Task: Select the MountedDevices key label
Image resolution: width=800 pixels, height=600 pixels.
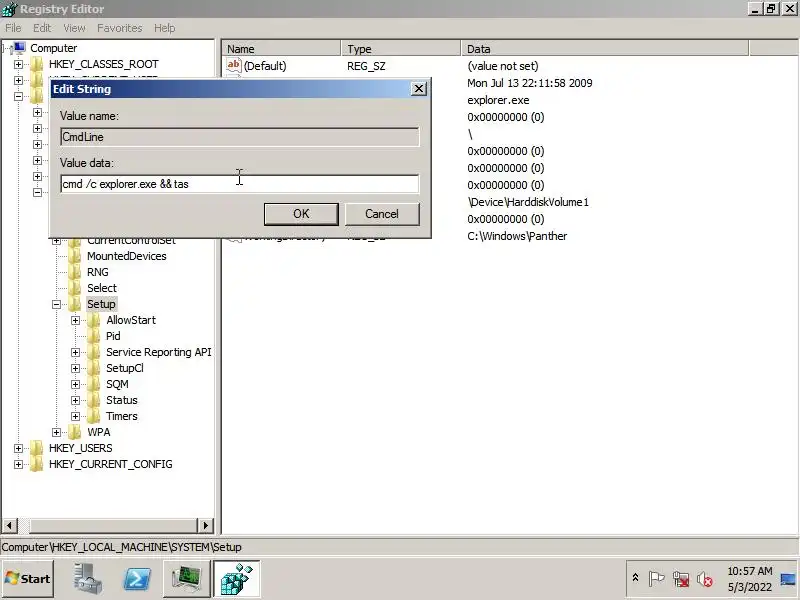Action: pyautogui.click(x=127, y=256)
